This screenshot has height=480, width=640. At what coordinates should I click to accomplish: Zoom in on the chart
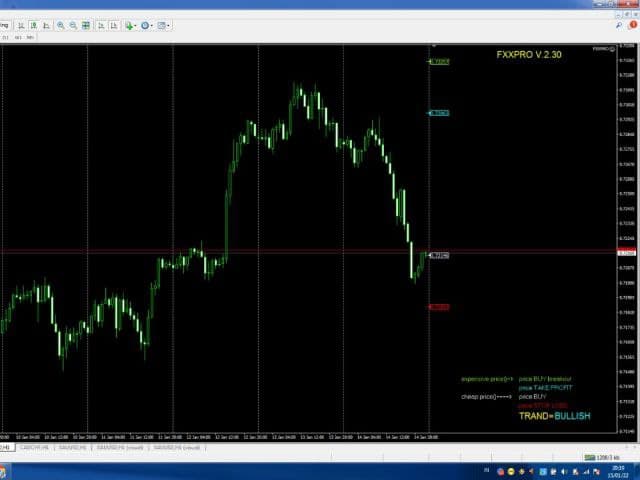(x=61, y=25)
